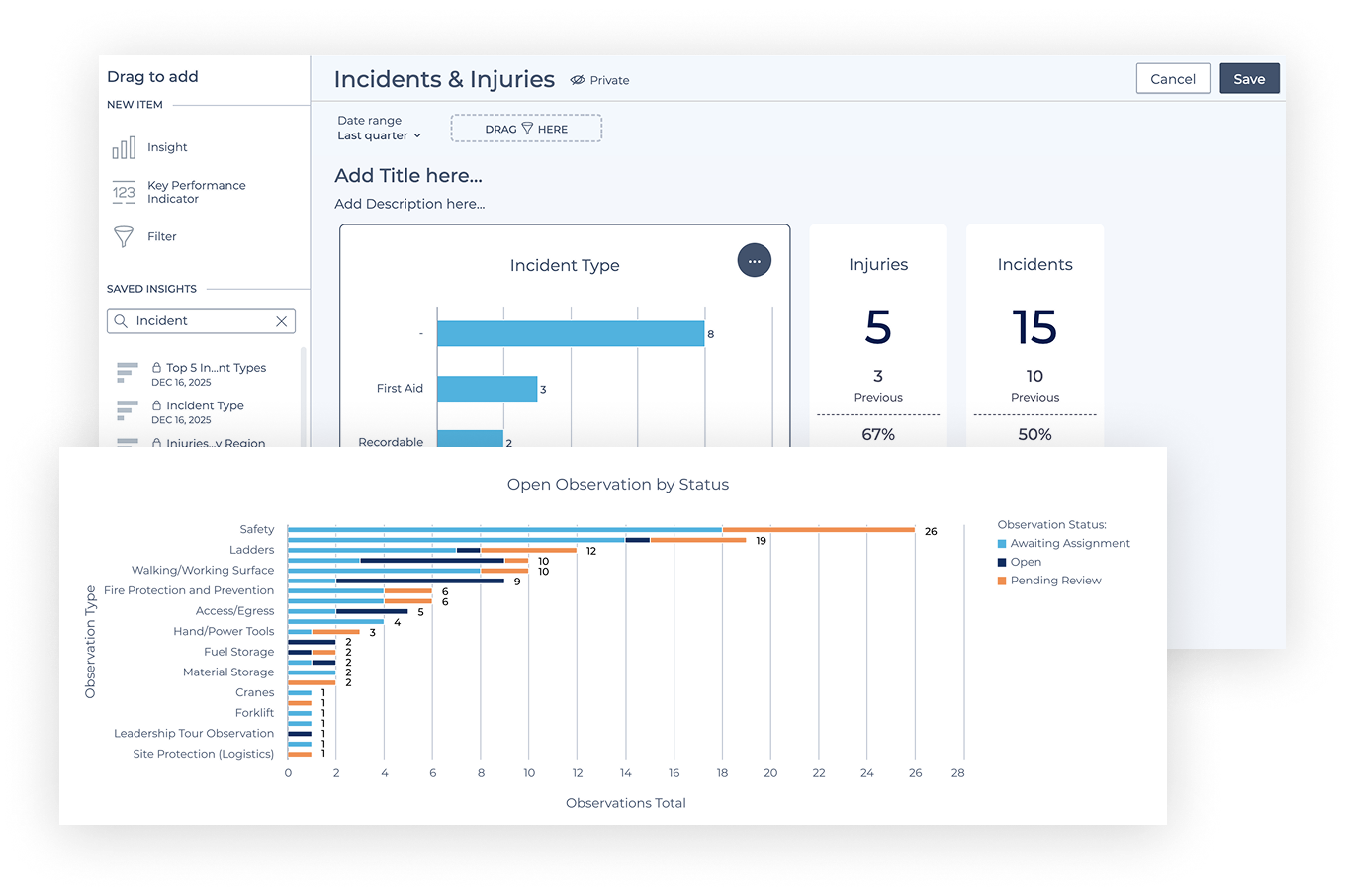Click the insight icon for Injuries by Region

[127, 443]
